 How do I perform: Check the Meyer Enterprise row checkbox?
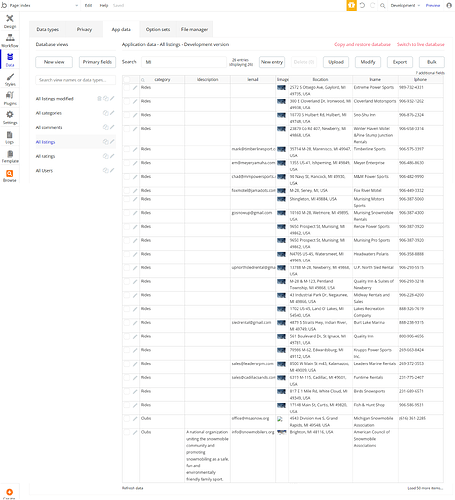127,163
